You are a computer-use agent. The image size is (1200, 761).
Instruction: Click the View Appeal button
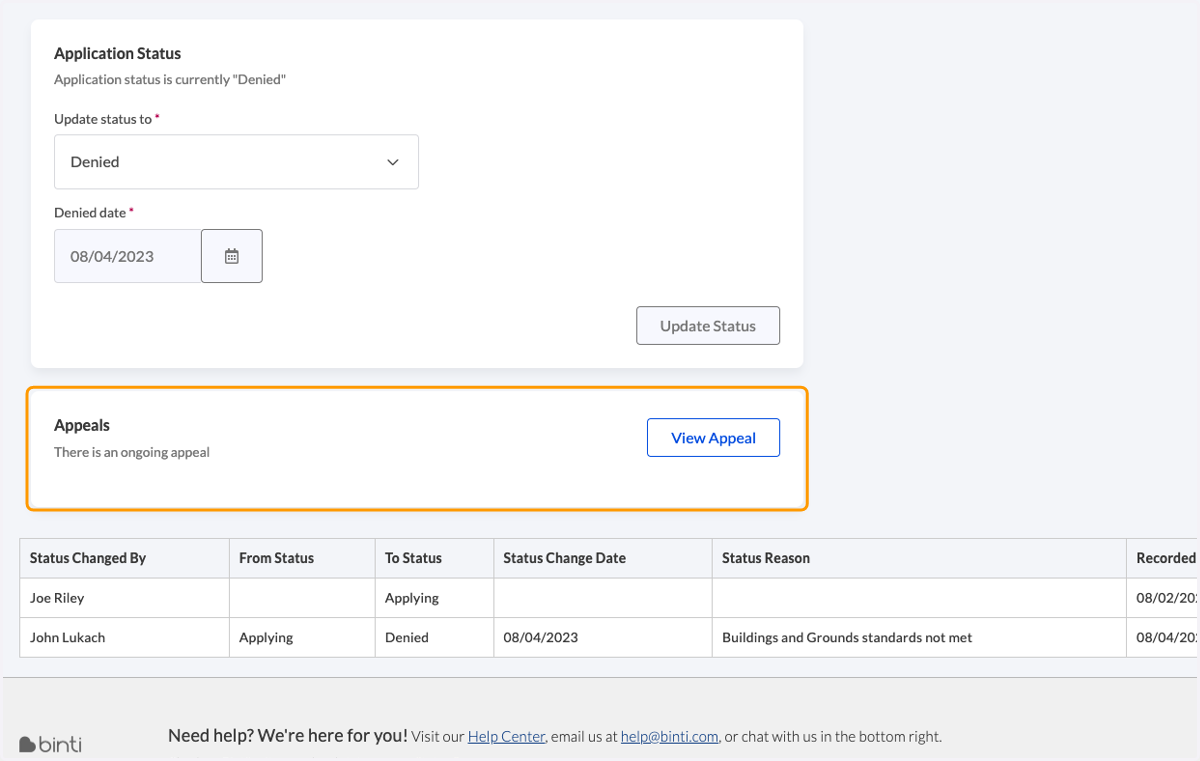coord(713,438)
